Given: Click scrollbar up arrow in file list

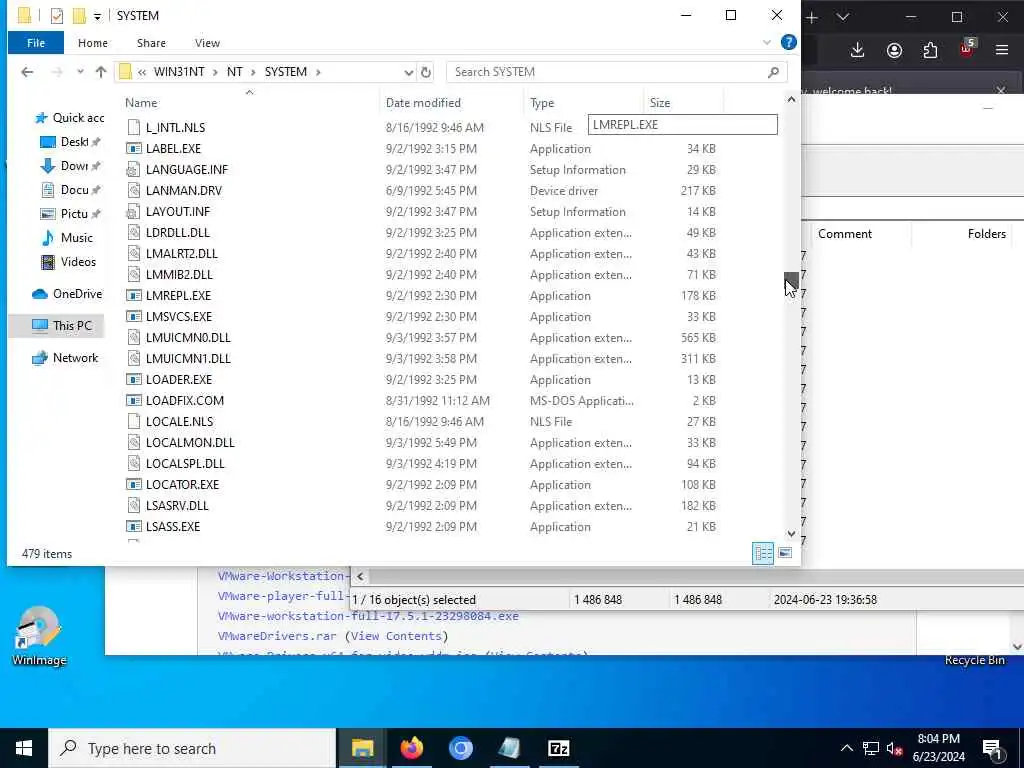Looking at the screenshot, I should point(791,100).
